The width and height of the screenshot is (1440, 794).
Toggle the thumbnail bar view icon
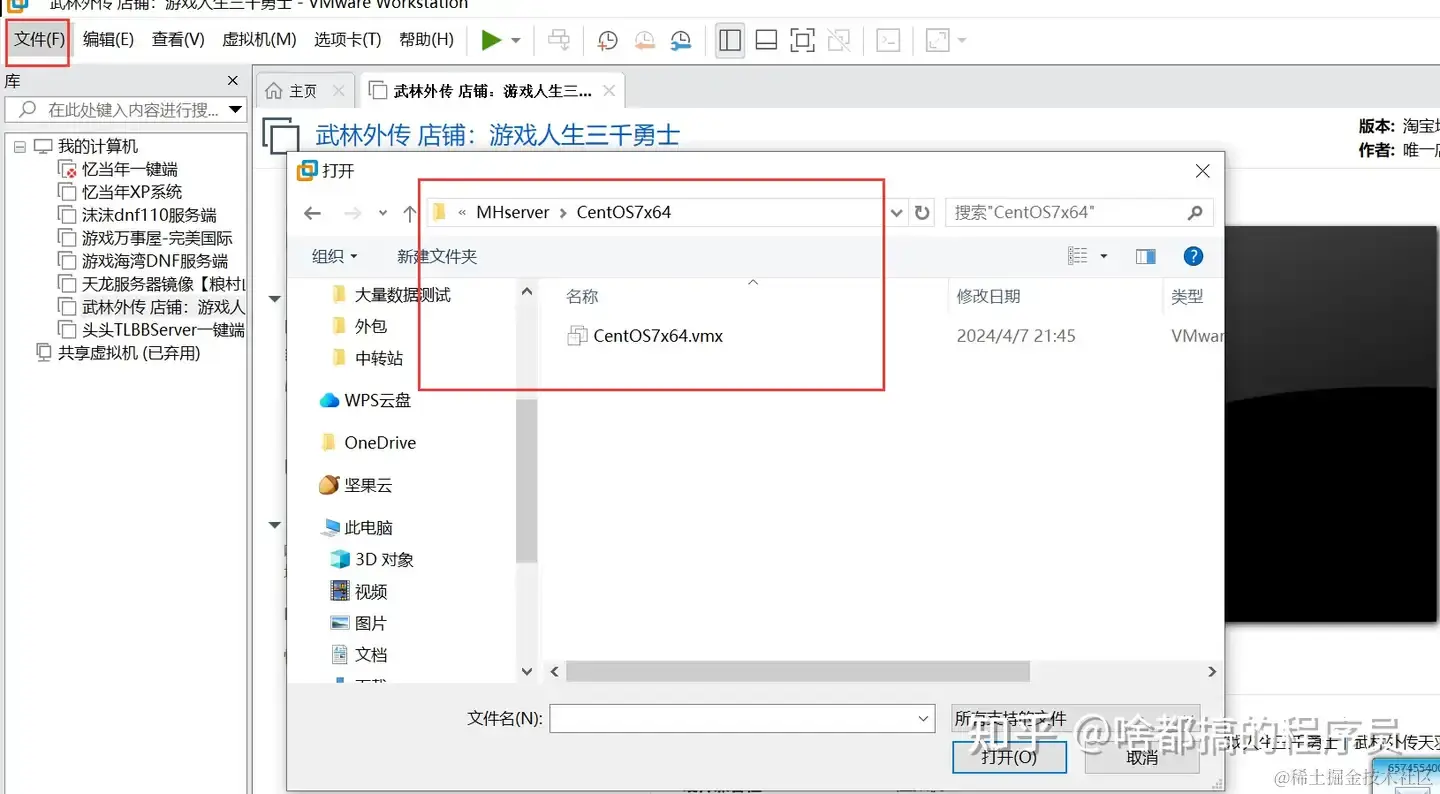coord(766,40)
